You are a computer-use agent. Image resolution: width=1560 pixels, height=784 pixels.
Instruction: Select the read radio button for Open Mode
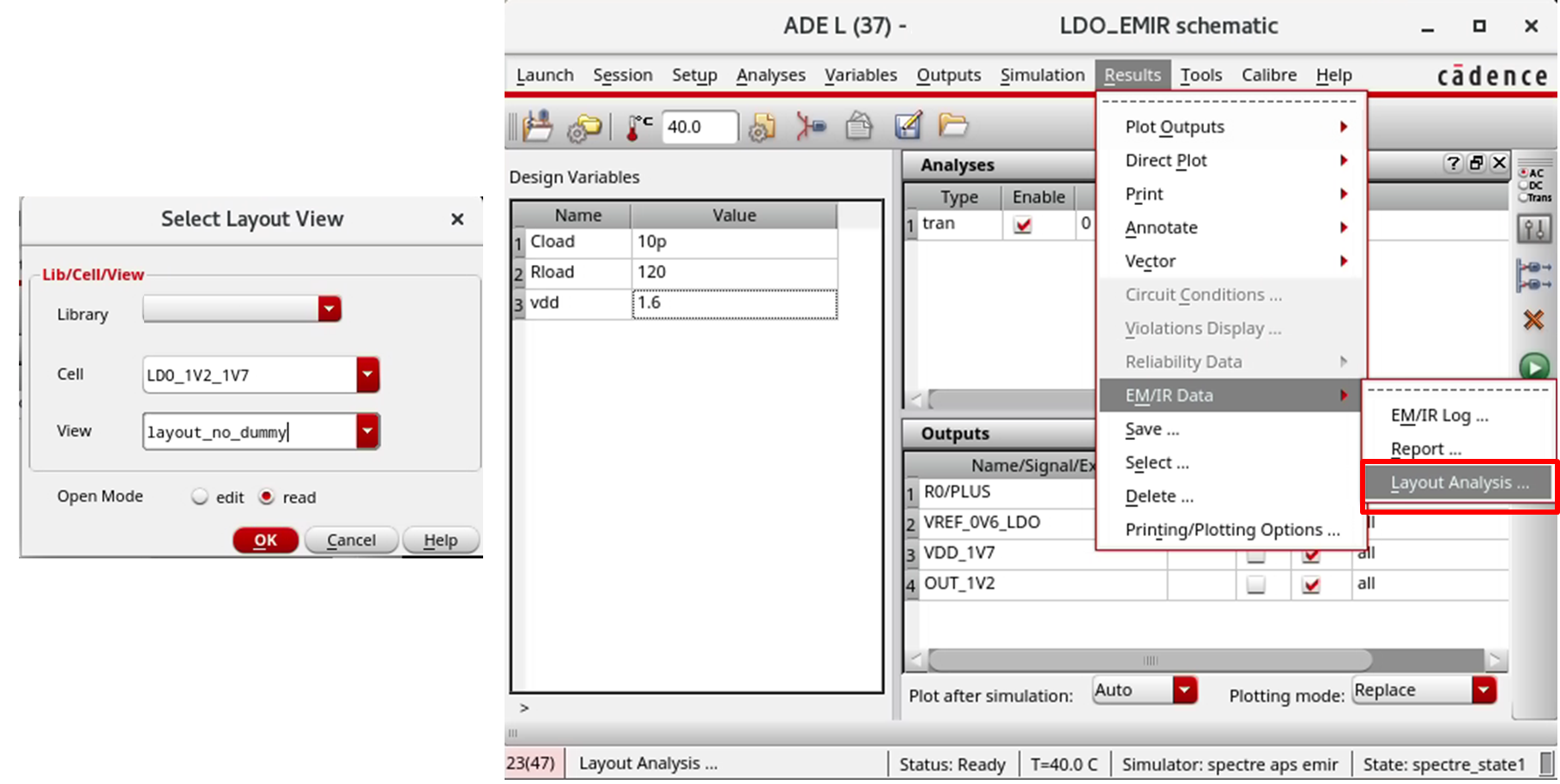[x=267, y=497]
